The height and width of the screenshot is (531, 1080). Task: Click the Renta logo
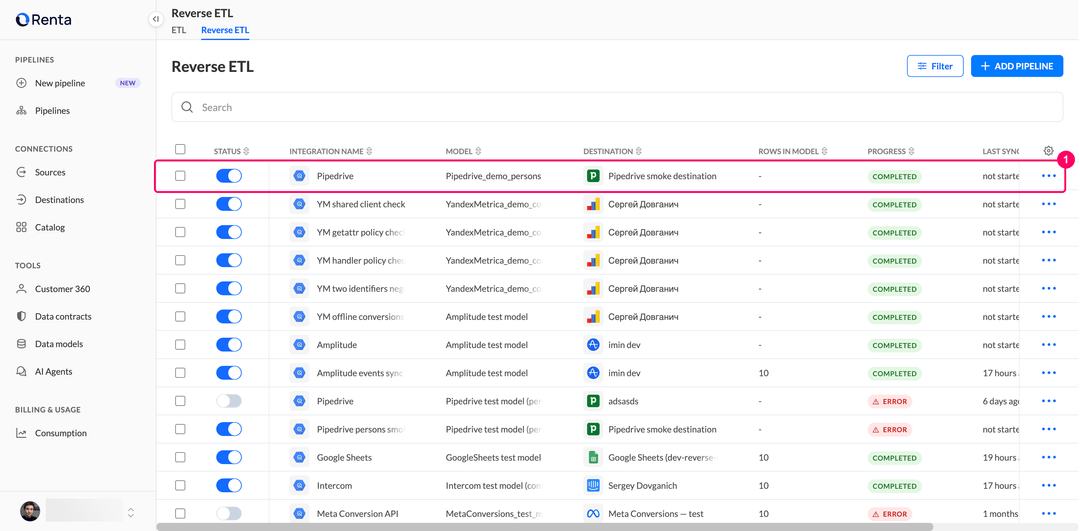point(43,20)
